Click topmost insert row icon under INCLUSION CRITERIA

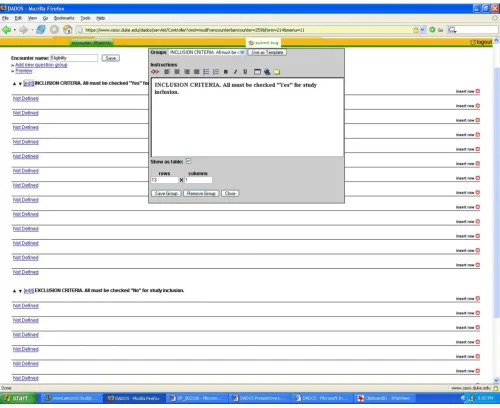pyautogui.click(x=478, y=91)
